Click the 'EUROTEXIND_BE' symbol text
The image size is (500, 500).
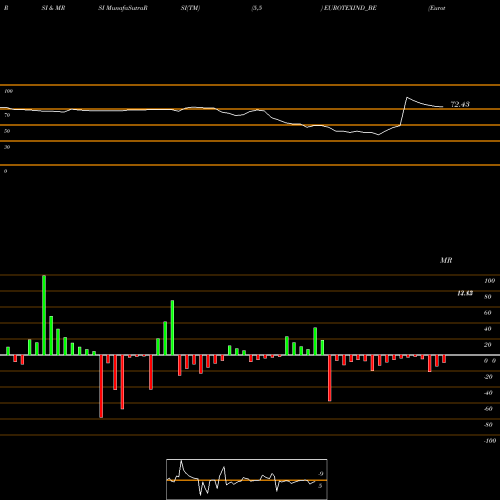[349, 8]
